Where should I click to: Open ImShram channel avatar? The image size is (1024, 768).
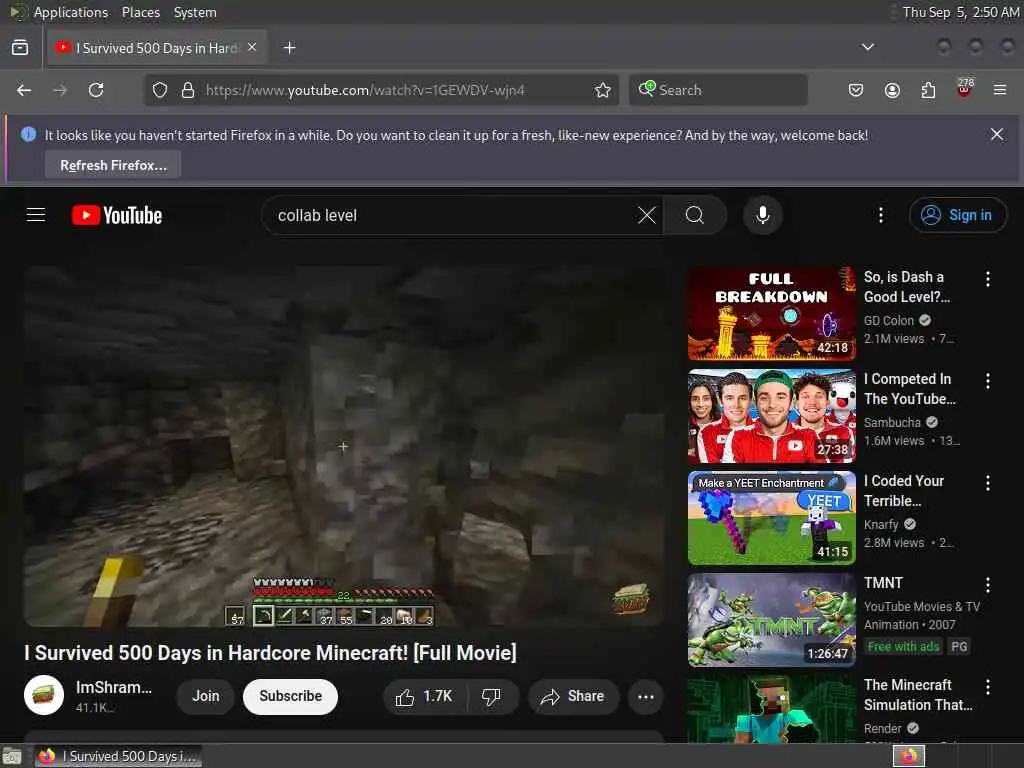44,696
